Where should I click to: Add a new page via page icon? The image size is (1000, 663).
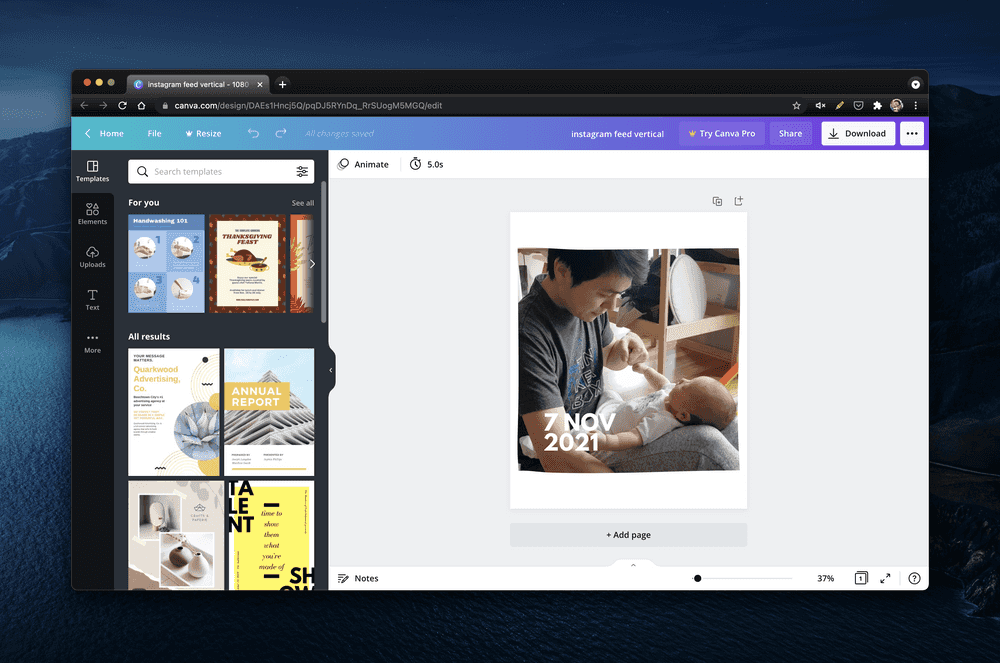pyautogui.click(x=739, y=201)
